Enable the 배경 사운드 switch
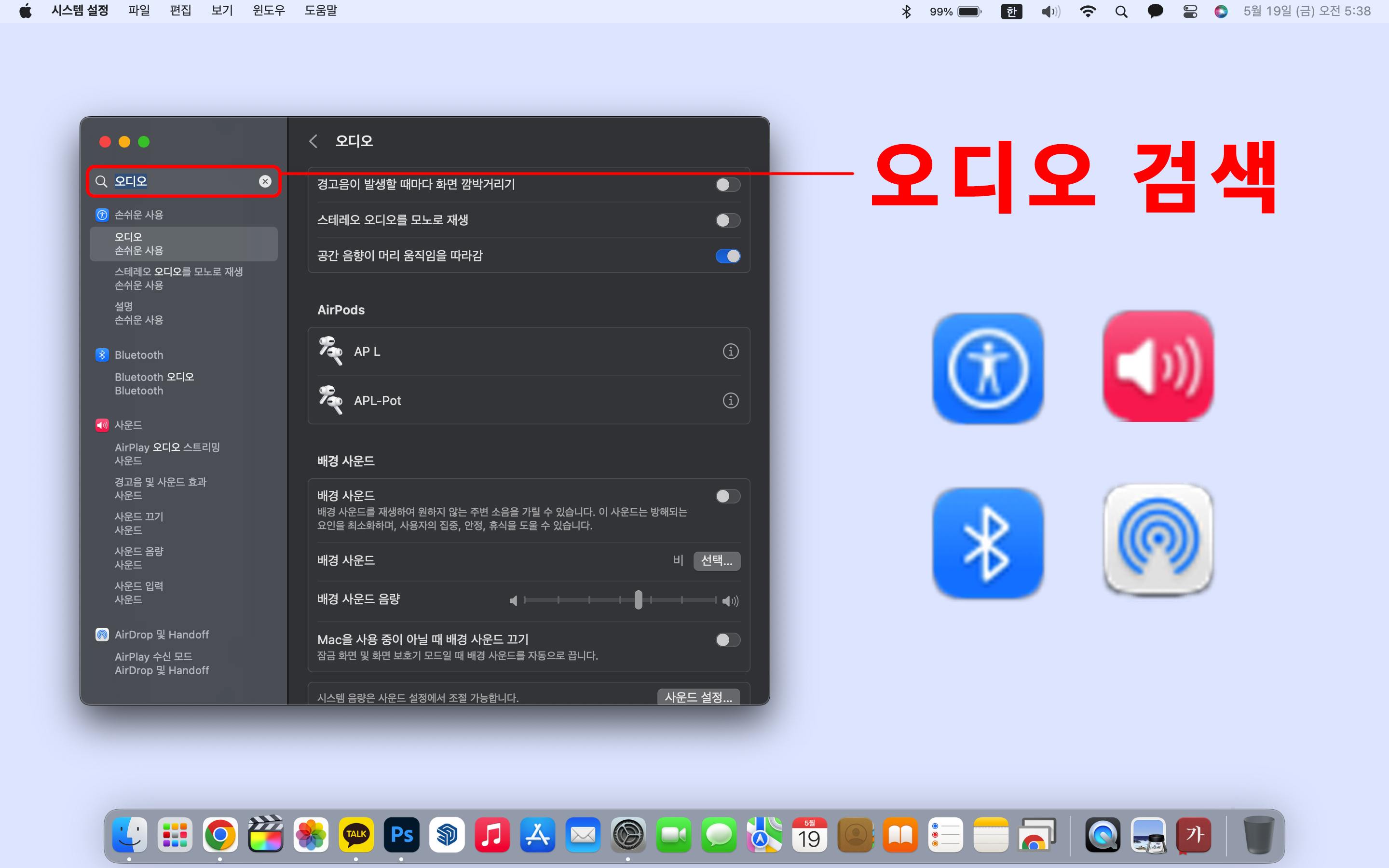 point(727,496)
